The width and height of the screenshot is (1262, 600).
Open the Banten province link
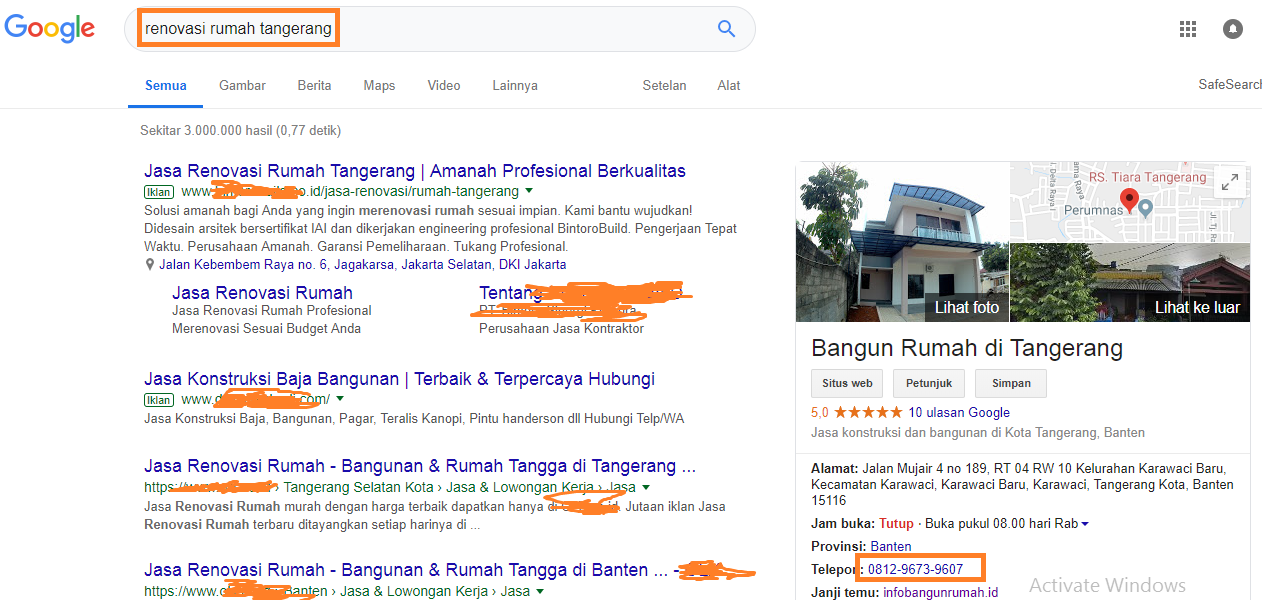coord(890,546)
